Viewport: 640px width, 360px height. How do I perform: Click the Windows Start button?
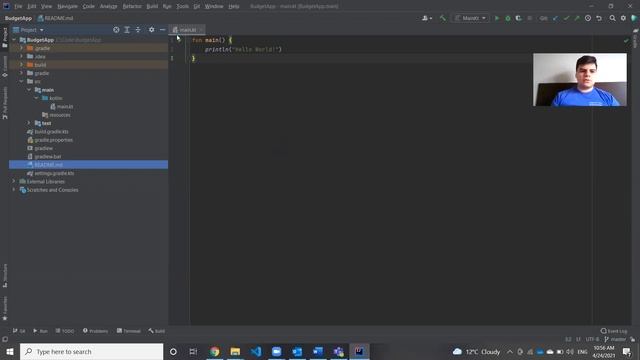pos(10,351)
